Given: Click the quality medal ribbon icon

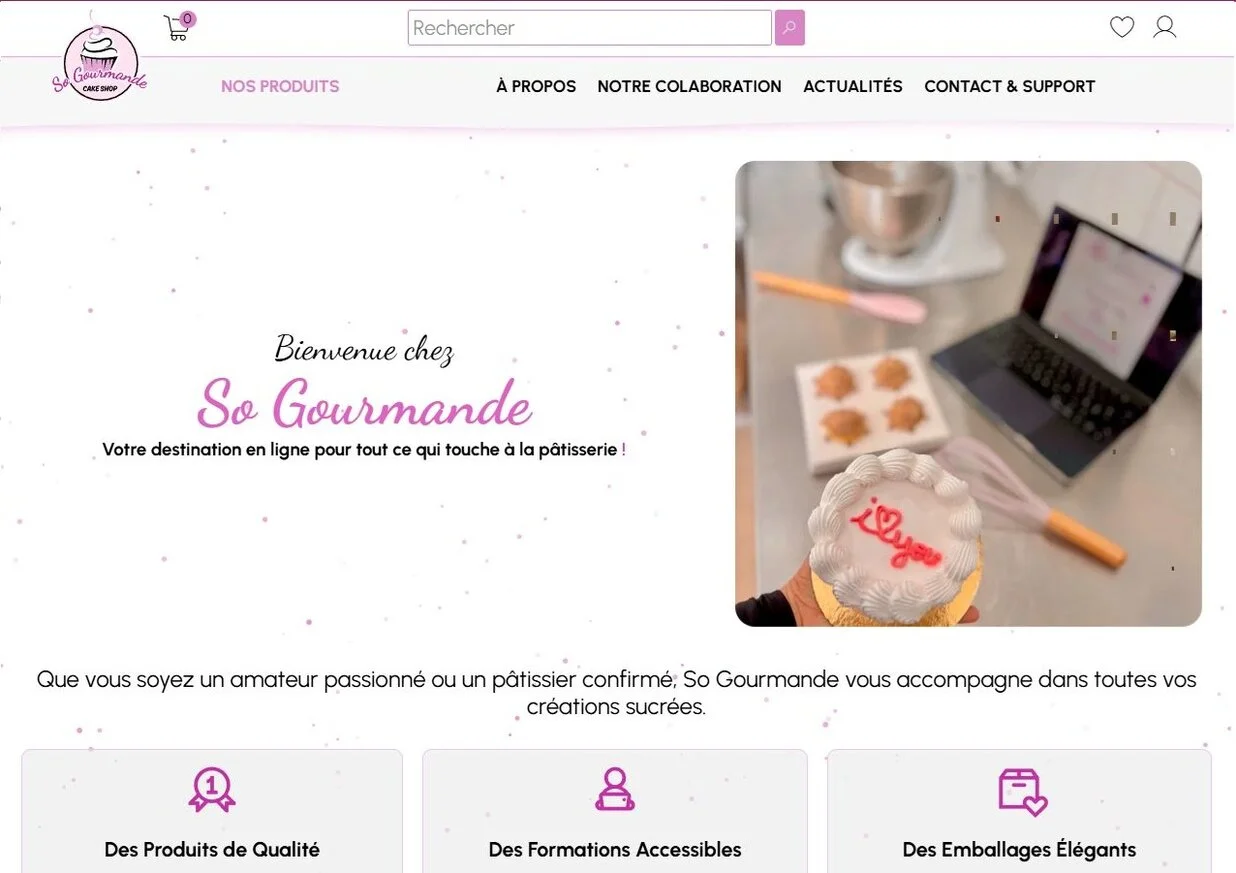Looking at the screenshot, I should pos(212,790).
